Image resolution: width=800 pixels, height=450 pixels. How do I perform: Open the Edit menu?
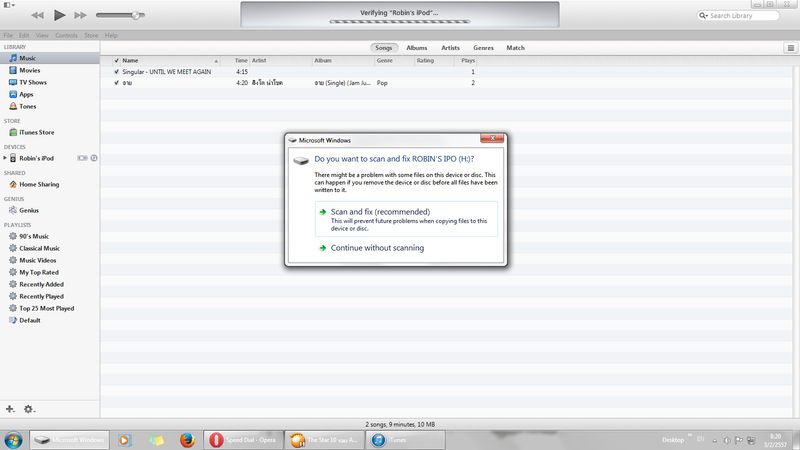[24, 35]
